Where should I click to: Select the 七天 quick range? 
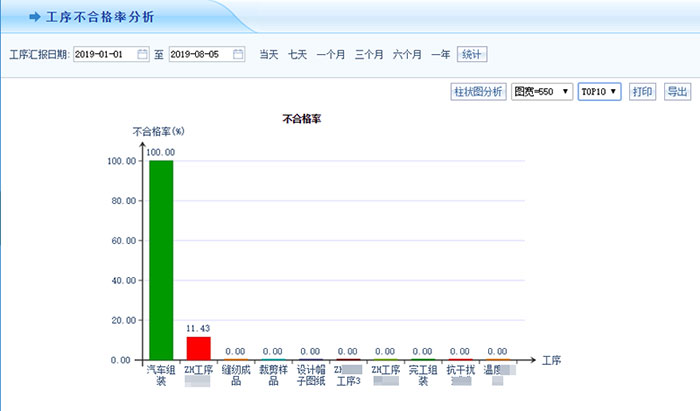[298, 54]
